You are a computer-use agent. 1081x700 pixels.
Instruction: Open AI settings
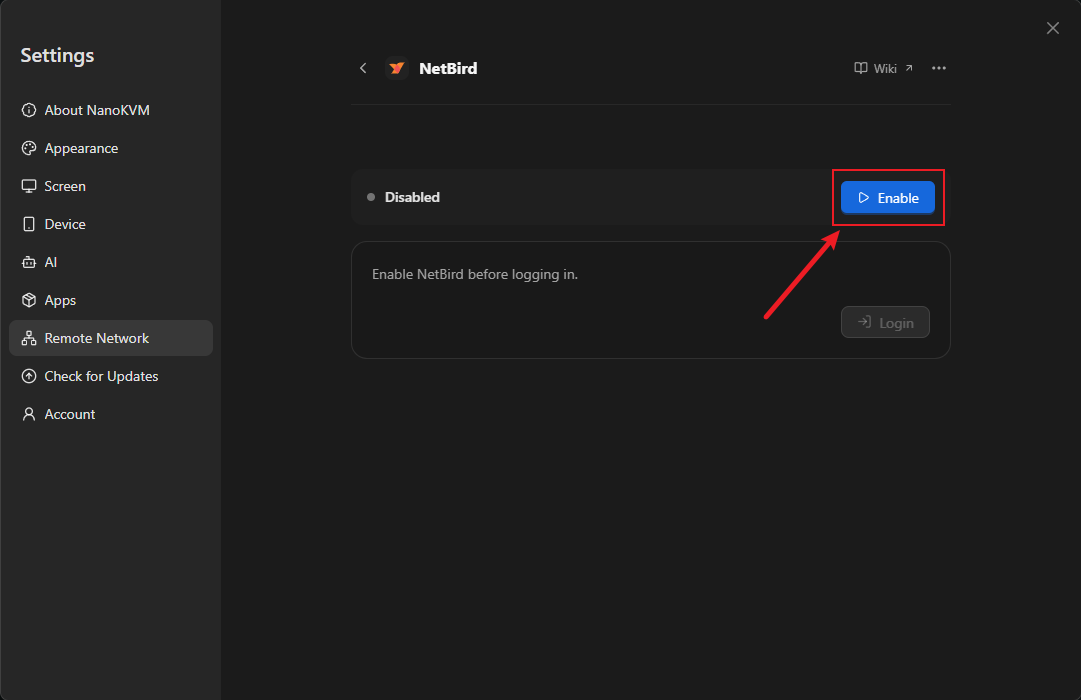tap(111, 262)
